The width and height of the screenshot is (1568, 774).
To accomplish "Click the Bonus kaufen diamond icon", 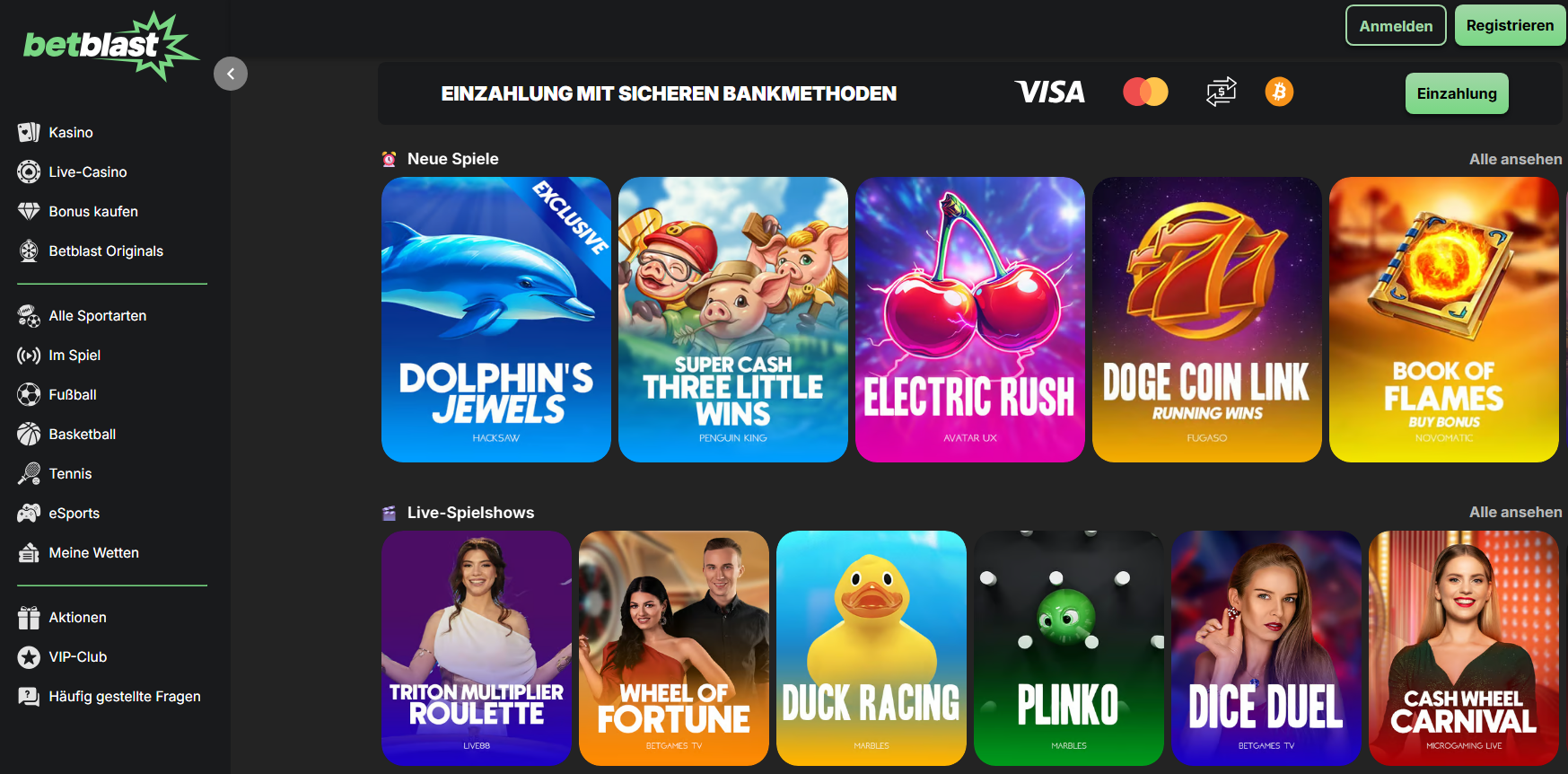I will click(29, 211).
